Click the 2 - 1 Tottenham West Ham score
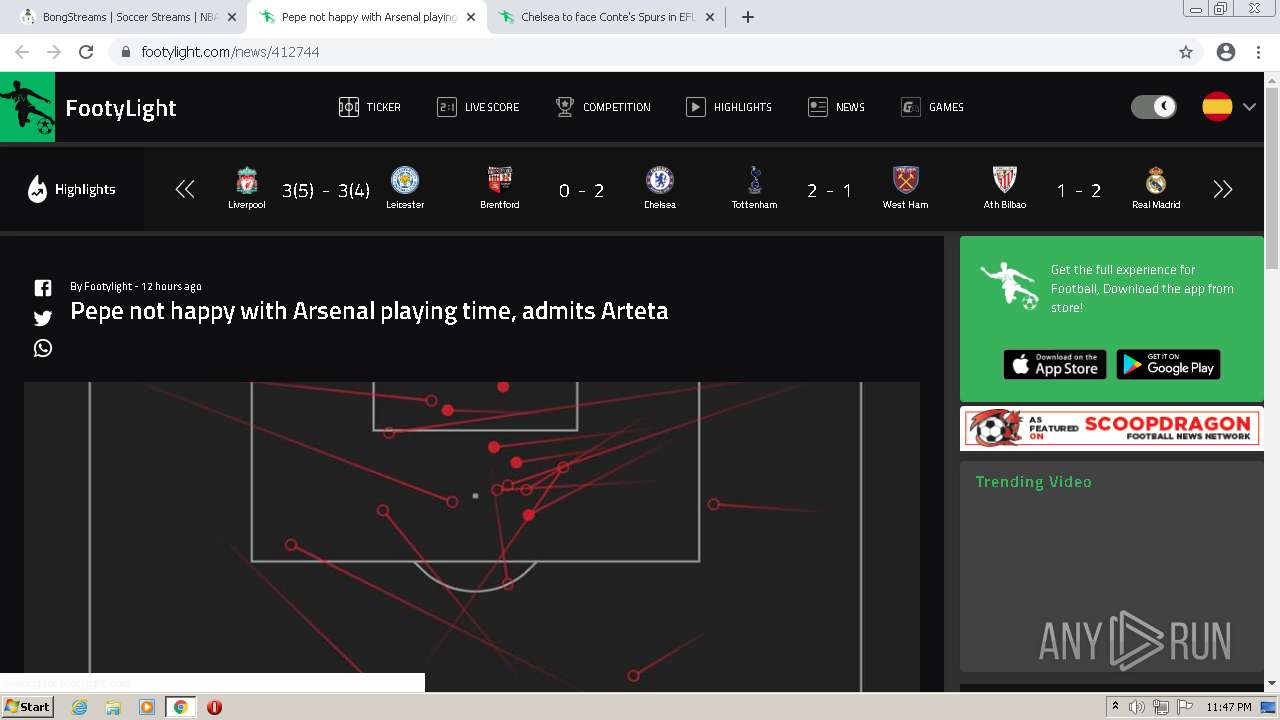1280x720 pixels. tap(829, 190)
